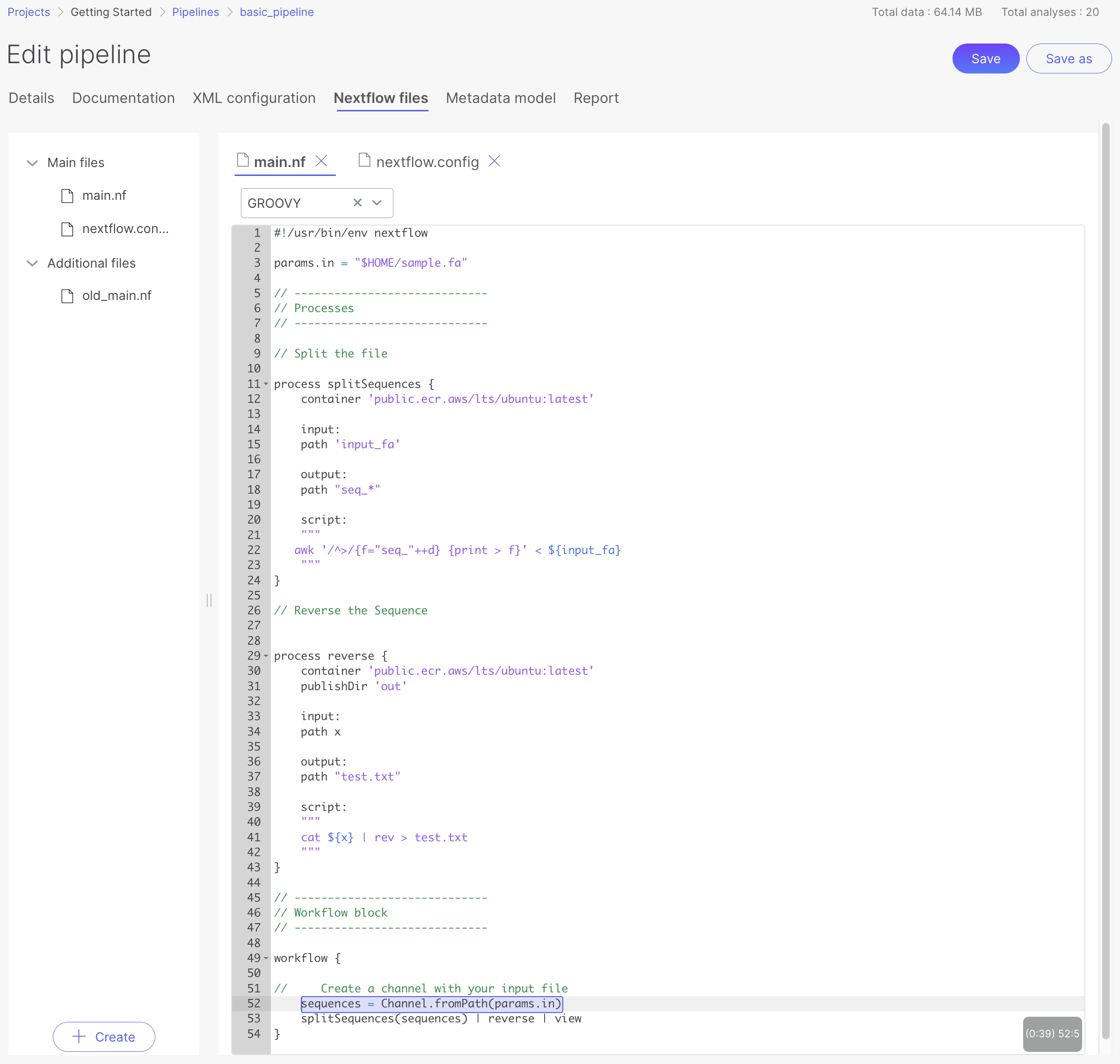Create a new file with plus button
The height and width of the screenshot is (1064, 1120).
(104, 1036)
